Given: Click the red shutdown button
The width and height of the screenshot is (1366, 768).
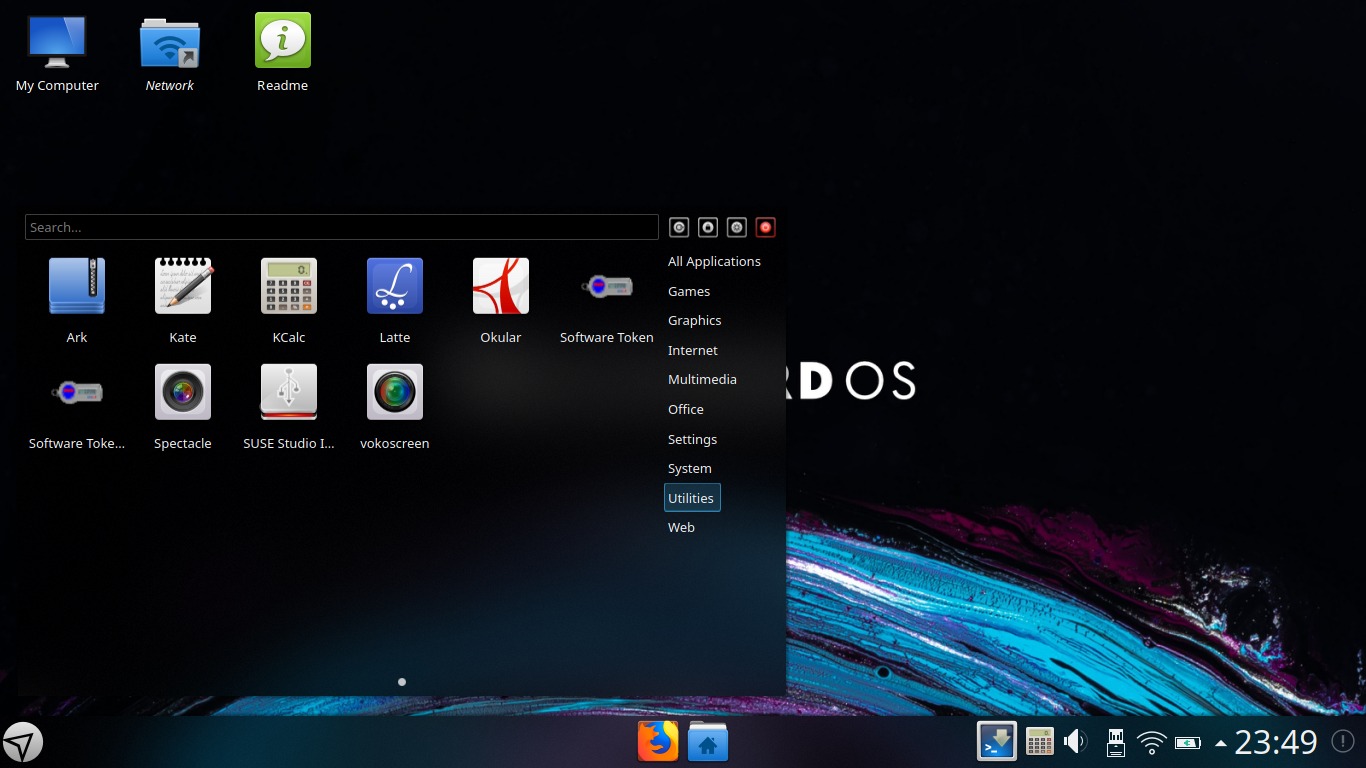Looking at the screenshot, I should coord(766,227).
